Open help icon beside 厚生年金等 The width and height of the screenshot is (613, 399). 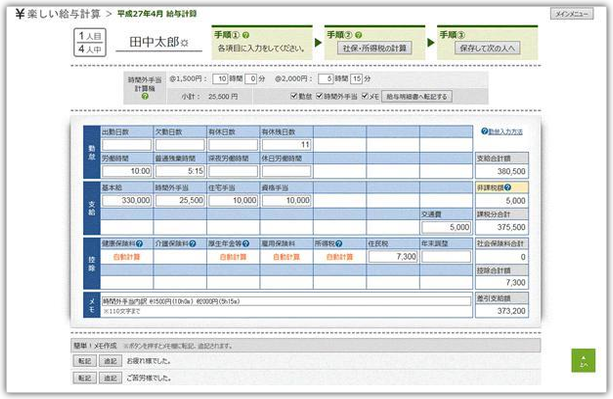point(246,243)
